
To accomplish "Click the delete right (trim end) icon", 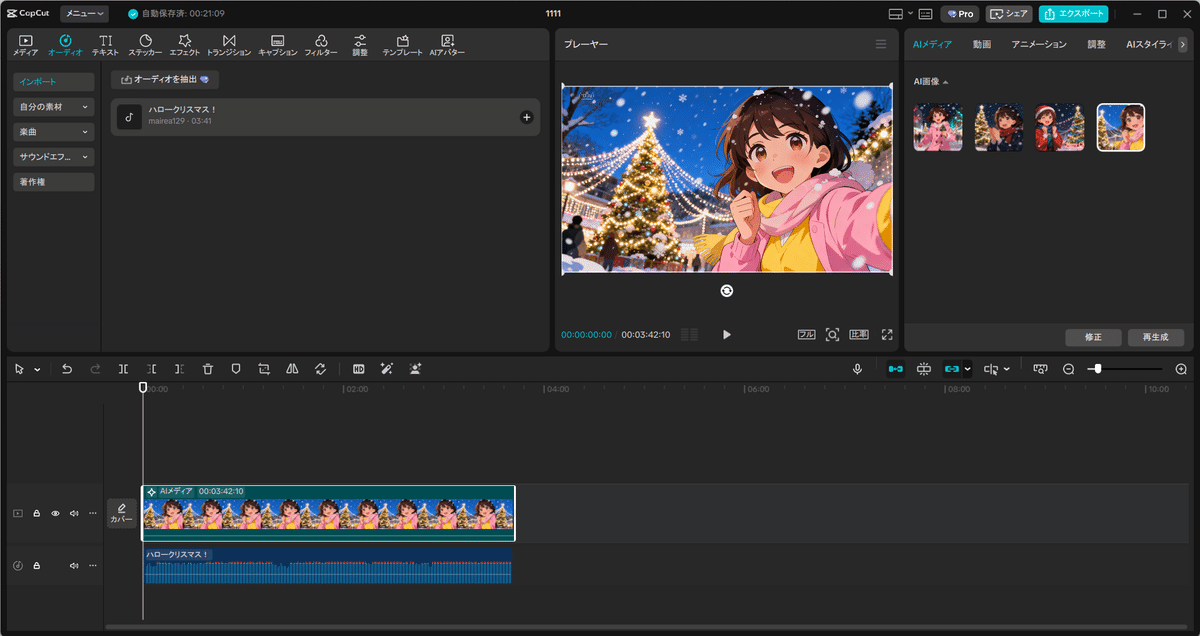I will [179, 369].
